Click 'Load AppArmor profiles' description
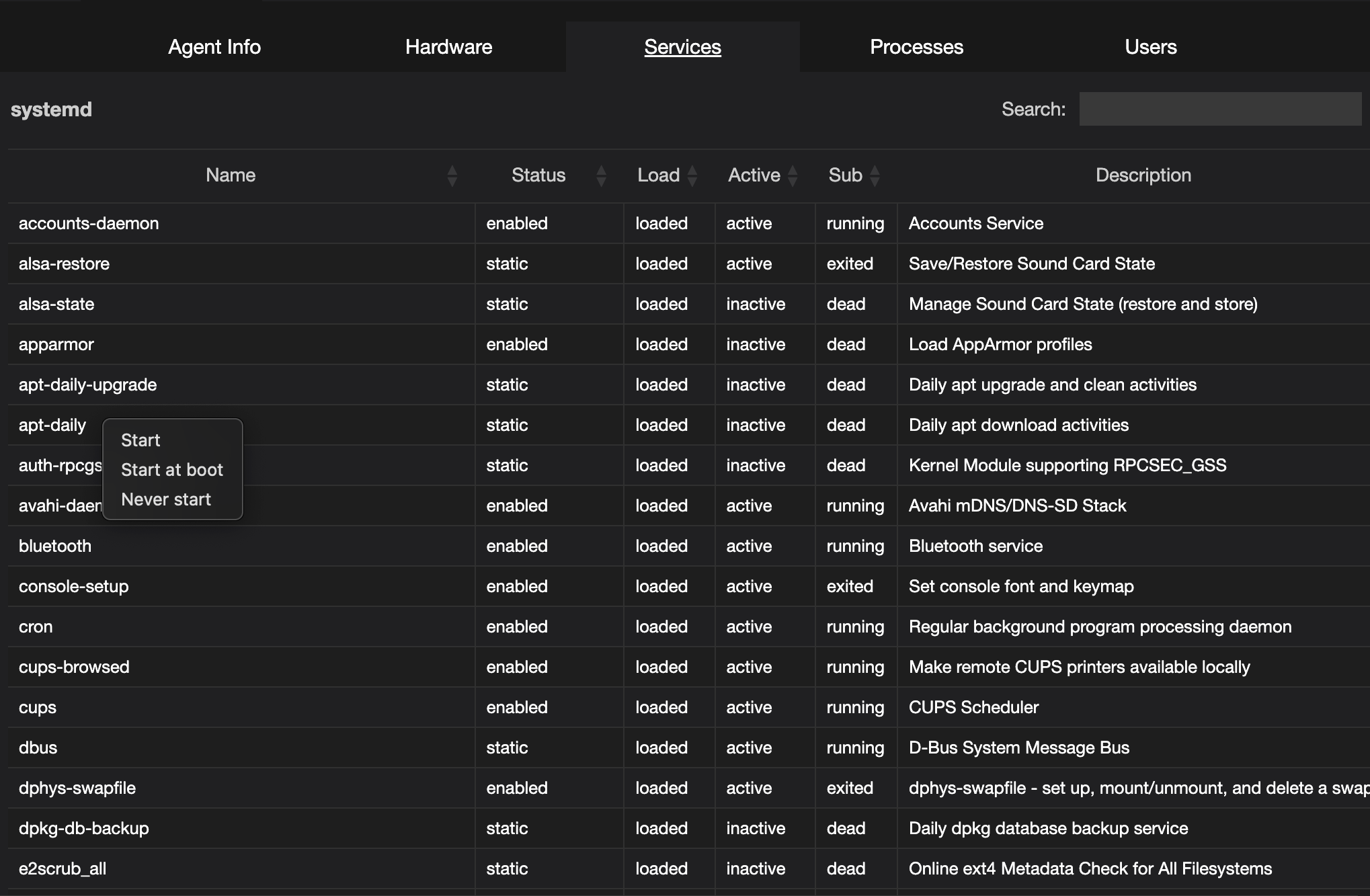The image size is (1370, 896). pos(1000,344)
